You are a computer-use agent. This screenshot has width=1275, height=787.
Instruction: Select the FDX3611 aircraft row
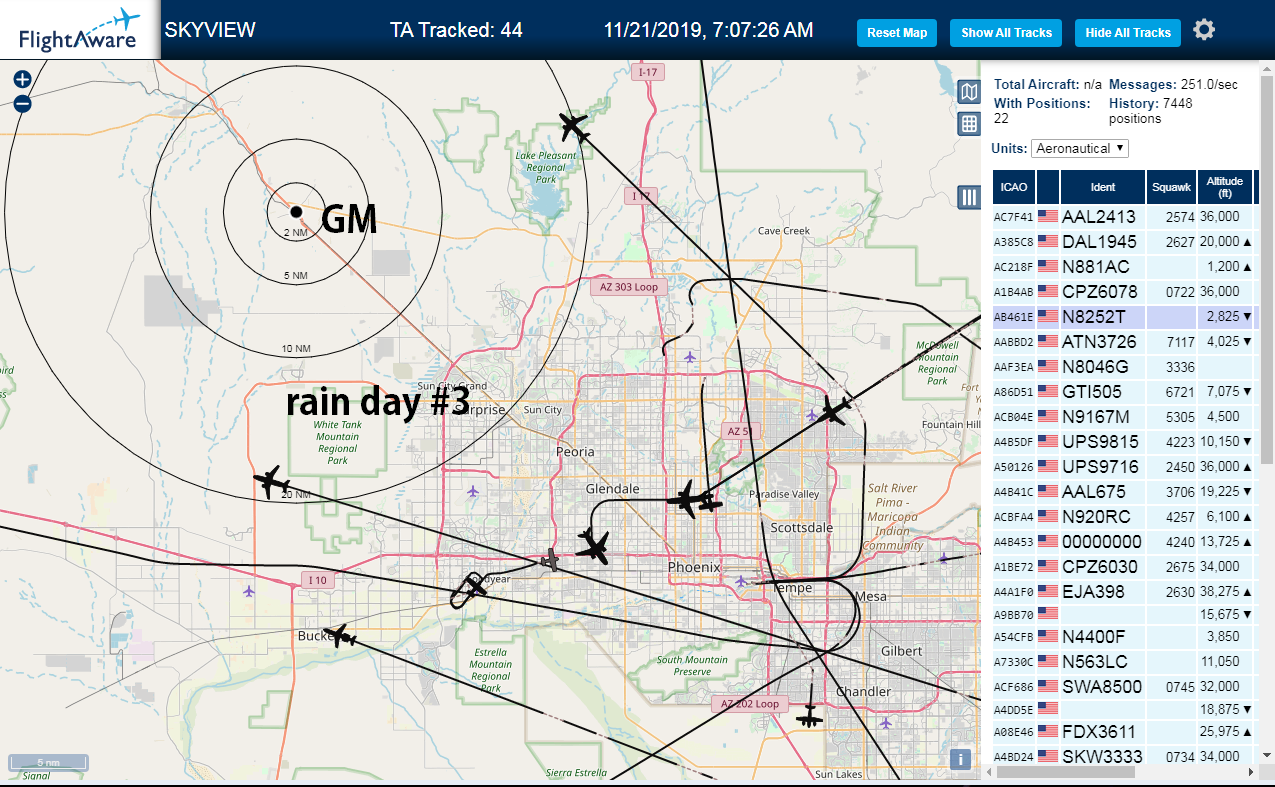point(1124,731)
